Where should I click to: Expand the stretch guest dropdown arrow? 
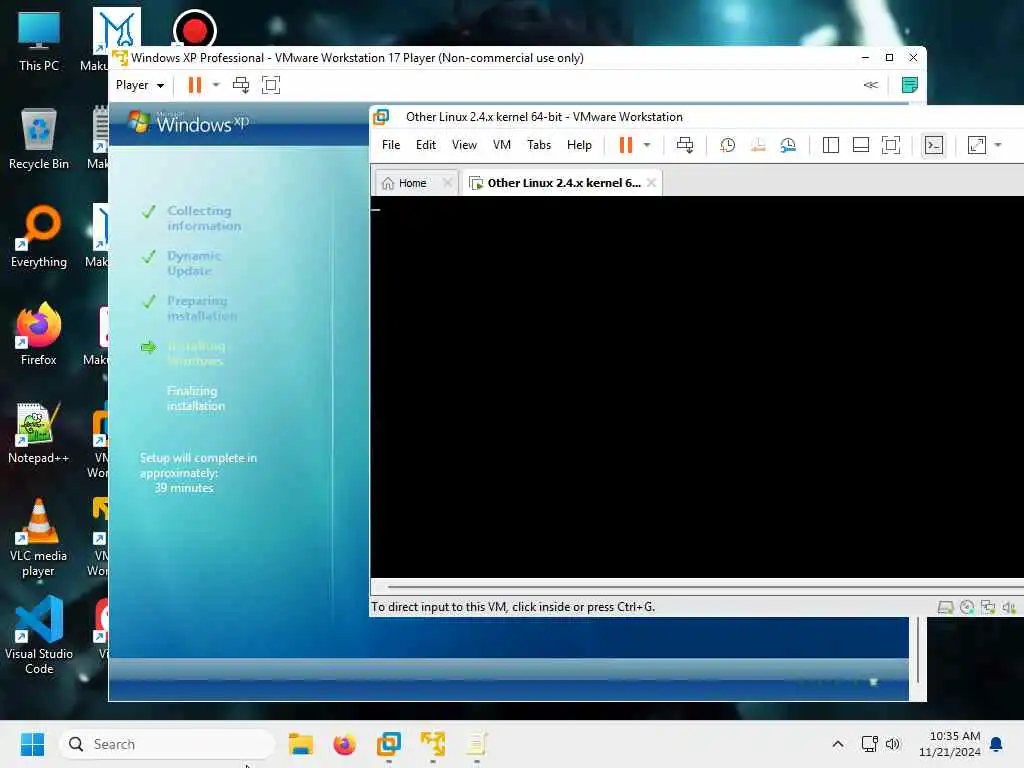(998, 145)
